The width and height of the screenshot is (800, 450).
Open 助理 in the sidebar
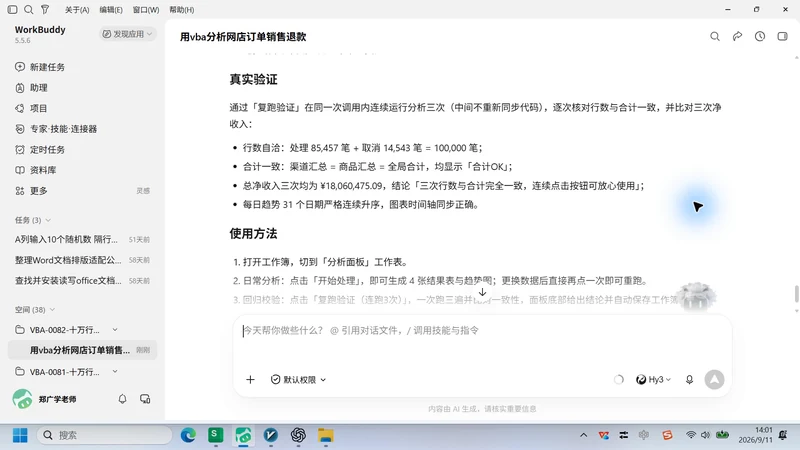[x=38, y=88]
